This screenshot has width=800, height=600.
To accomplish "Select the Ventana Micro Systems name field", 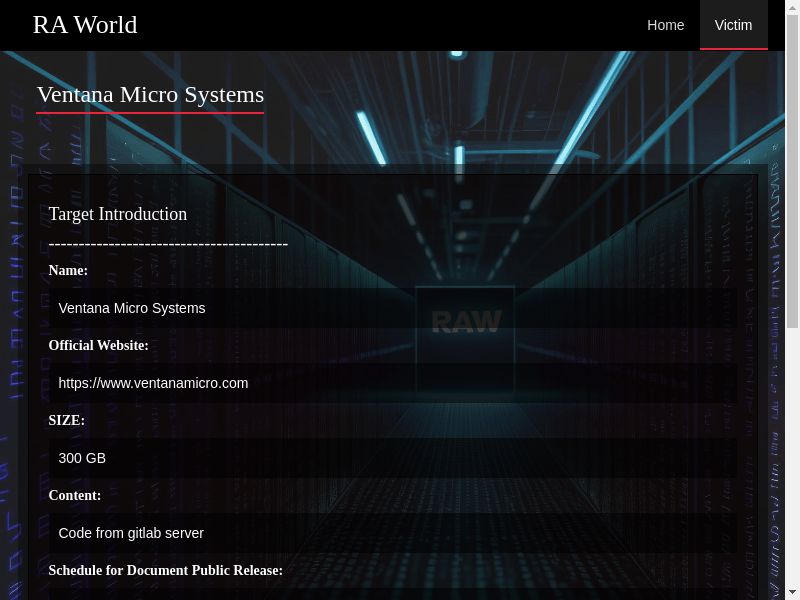I will [393, 308].
